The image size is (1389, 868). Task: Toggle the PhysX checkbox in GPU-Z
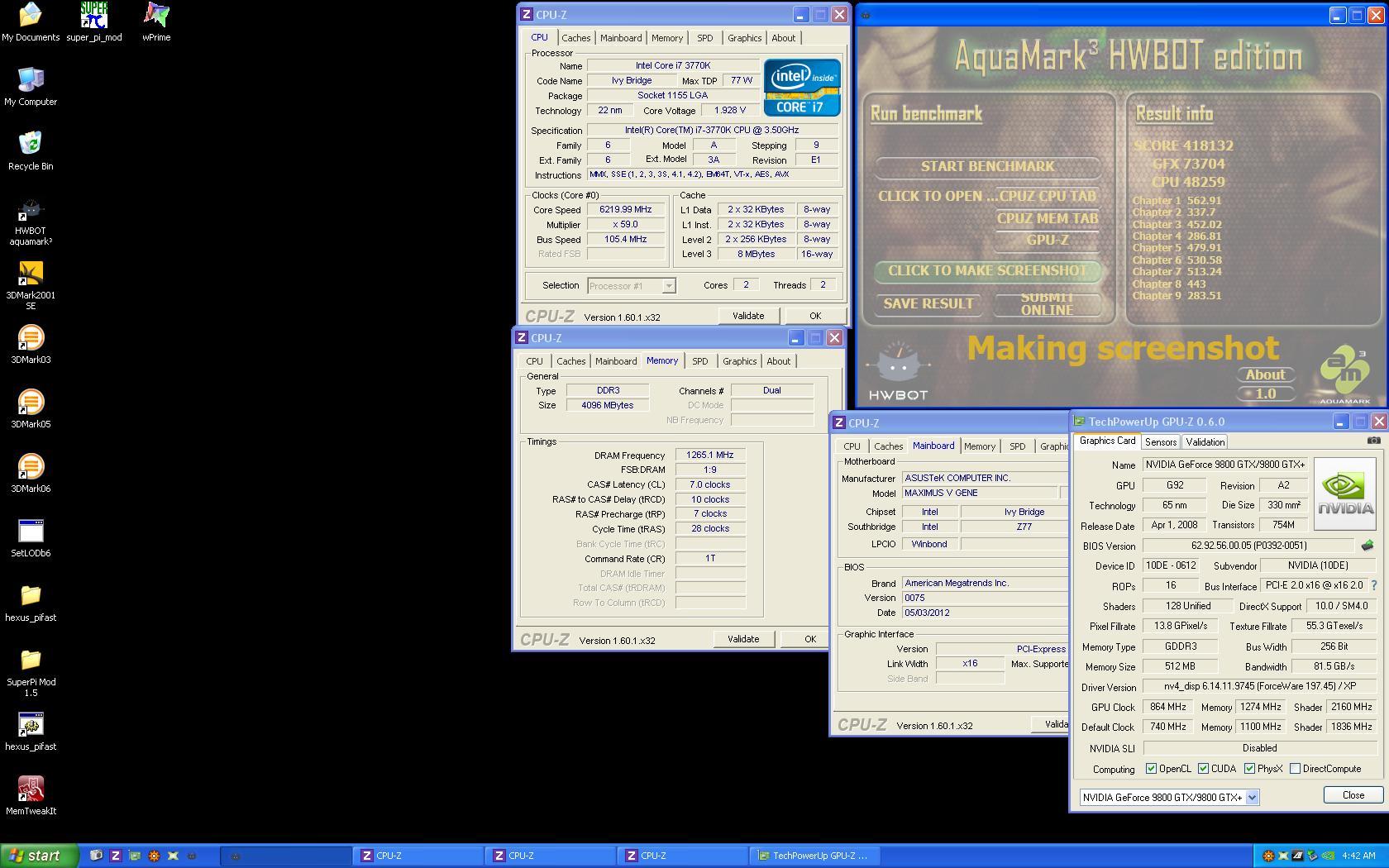tap(1249, 769)
